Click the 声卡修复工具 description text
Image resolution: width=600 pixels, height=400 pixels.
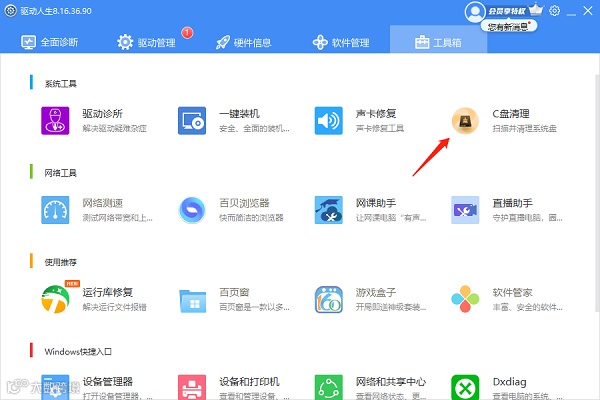tap(380, 128)
